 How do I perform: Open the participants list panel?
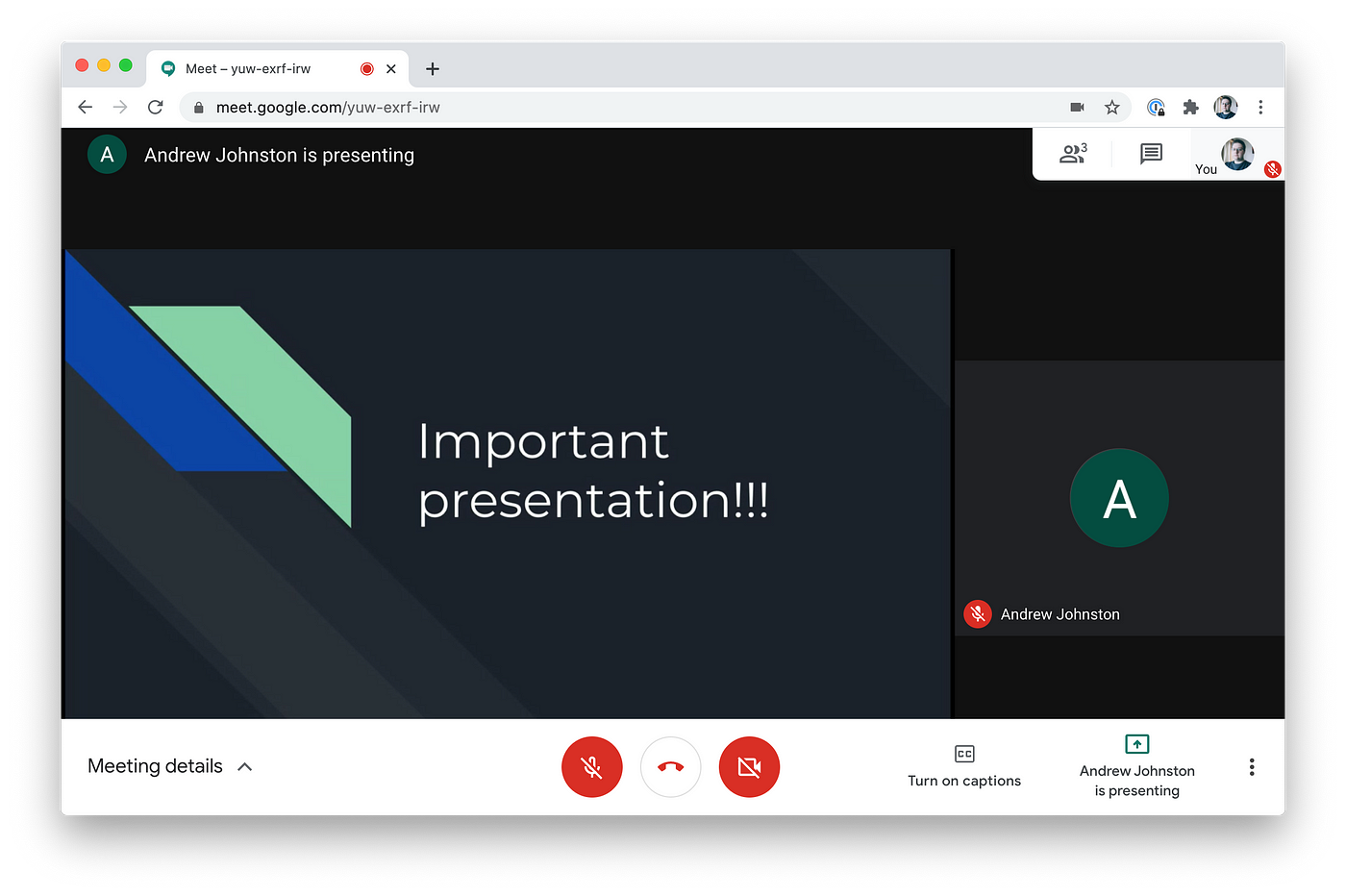tap(1073, 154)
